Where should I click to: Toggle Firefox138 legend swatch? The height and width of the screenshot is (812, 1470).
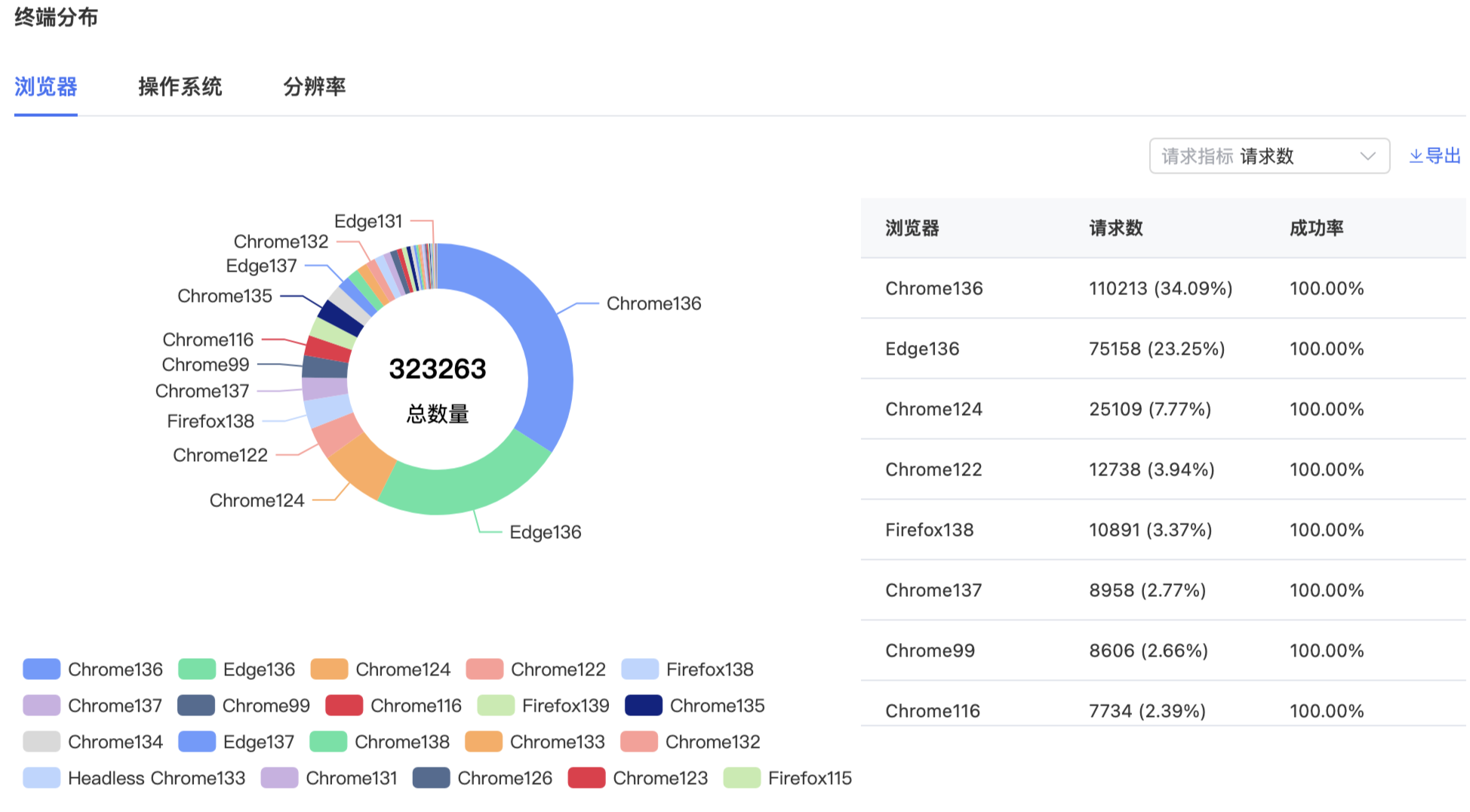pos(640,669)
